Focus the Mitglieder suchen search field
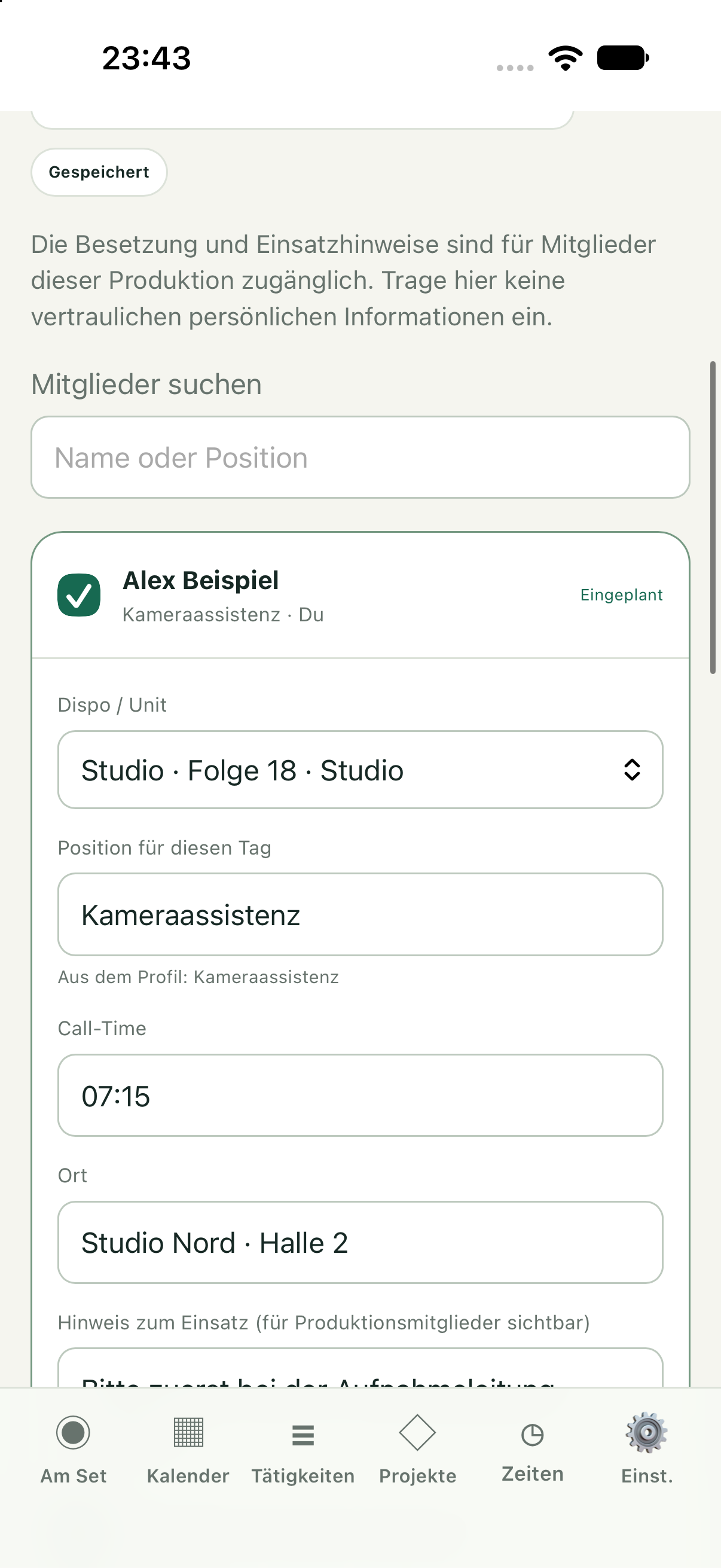The width and height of the screenshot is (721, 1568). click(x=360, y=457)
